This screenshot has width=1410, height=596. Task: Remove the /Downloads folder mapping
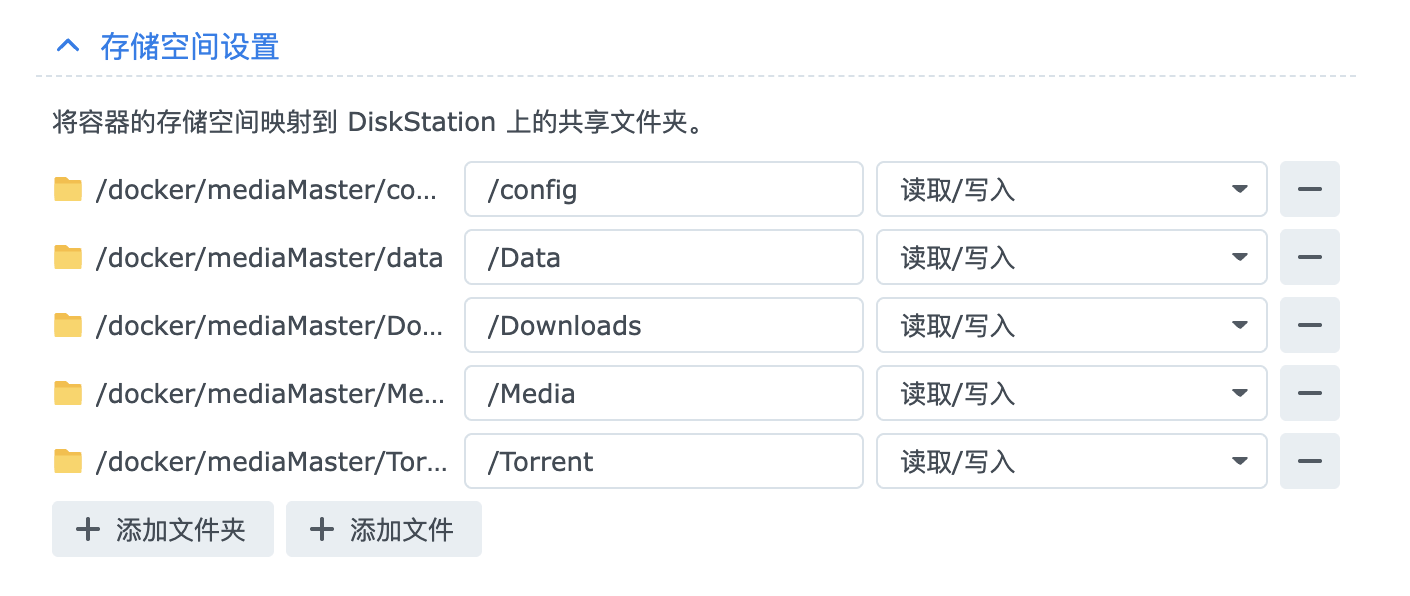[x=1309, y=325]
